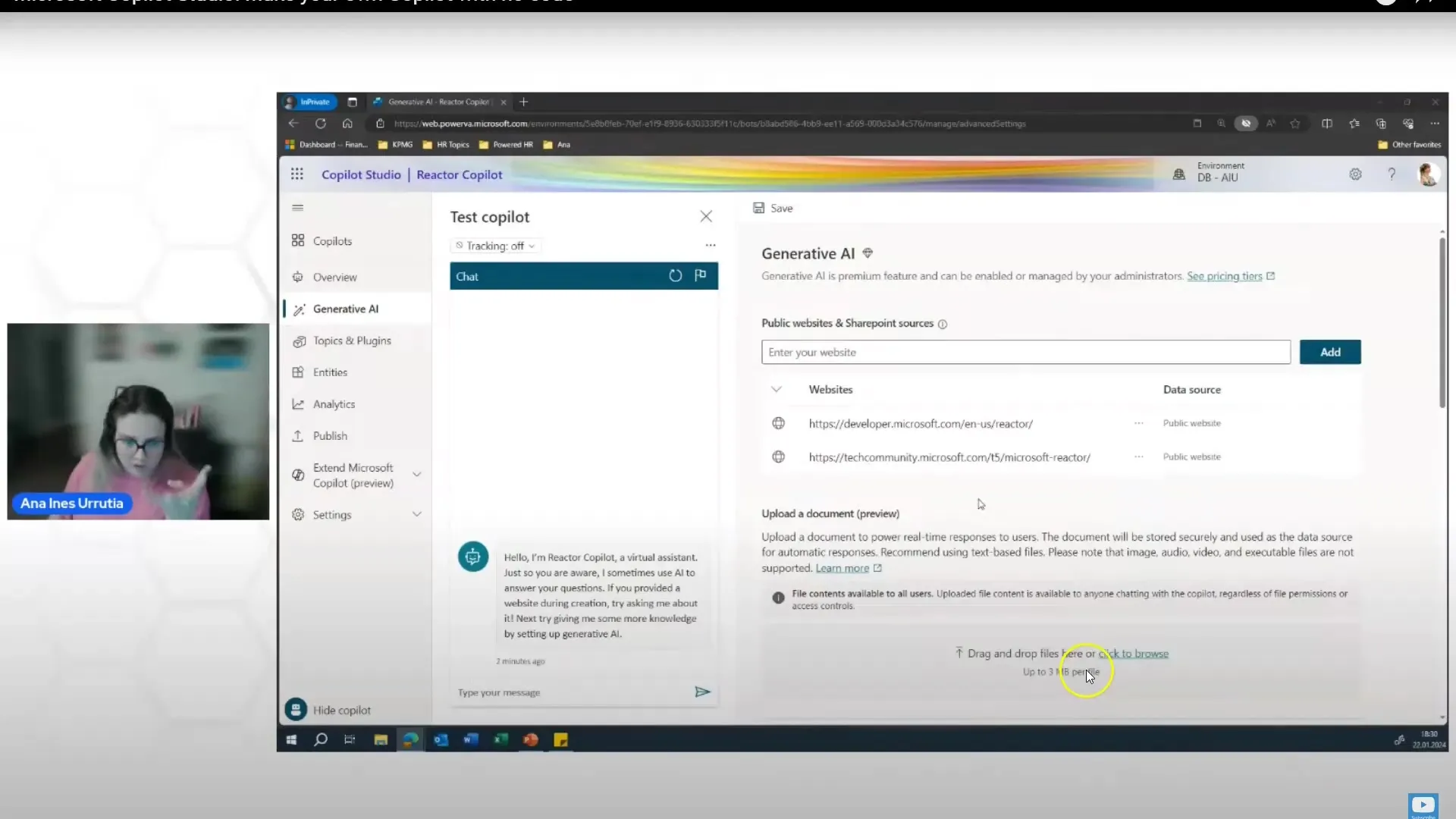
Task: Click the Copilots sidebar icon
Action: click(298, 241)
